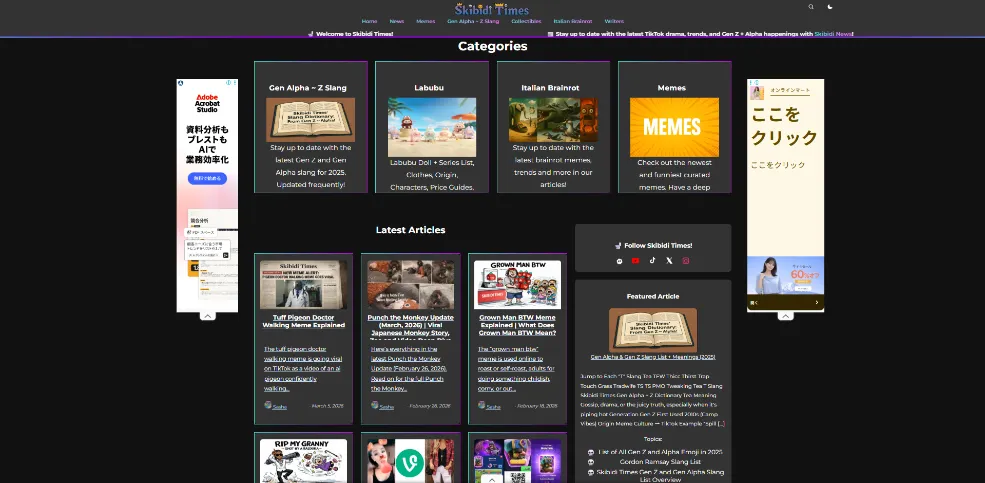Open the X (Twitter) social icon
This screenshot has height=483, width=985.
[x=669, y=261]
